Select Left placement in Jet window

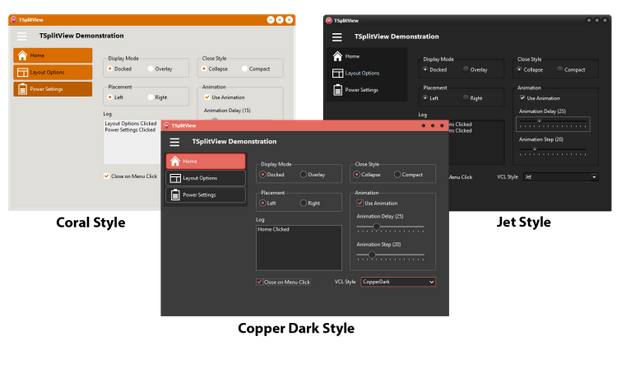point(430,98)
